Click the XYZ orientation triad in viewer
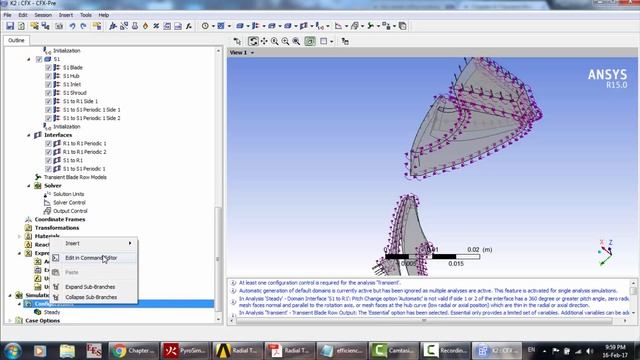Image resolution: width=640 pixels, height=360 pixels. [605, 253]
